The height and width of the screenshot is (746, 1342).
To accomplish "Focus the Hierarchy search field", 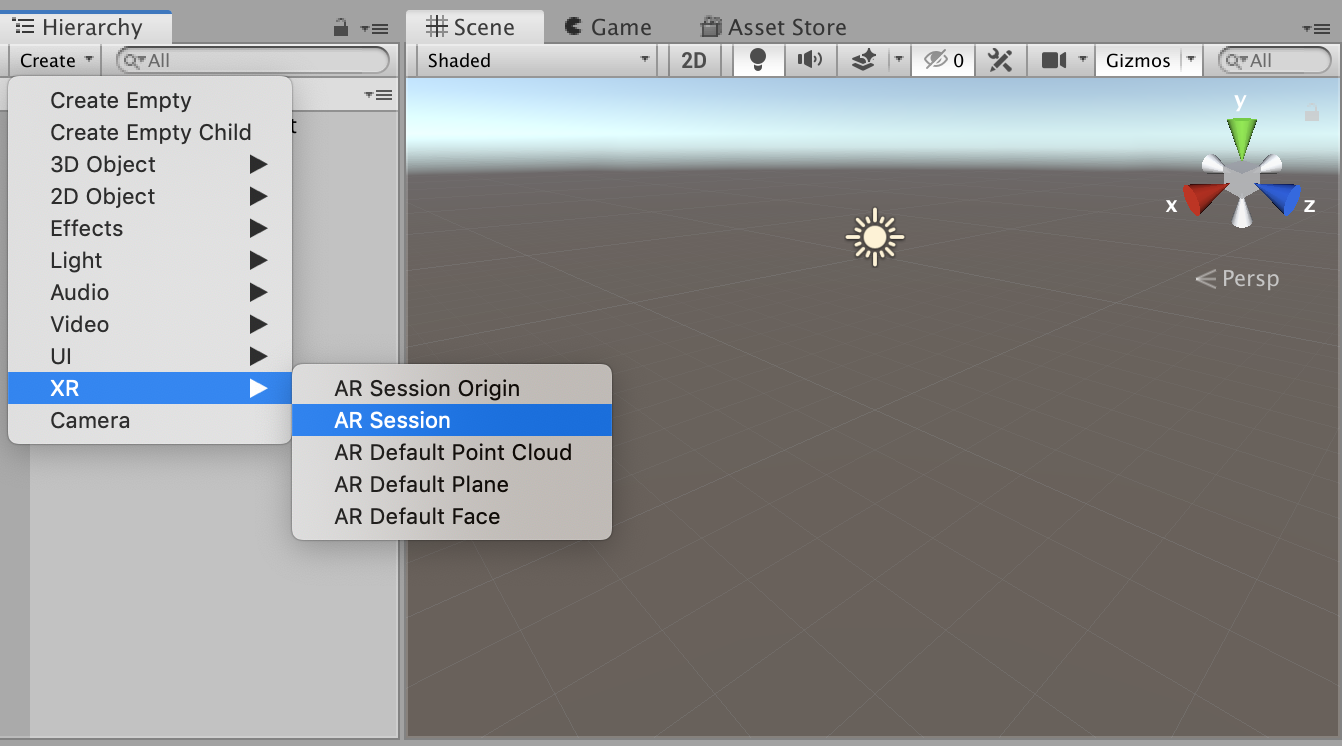I will 253,60.
